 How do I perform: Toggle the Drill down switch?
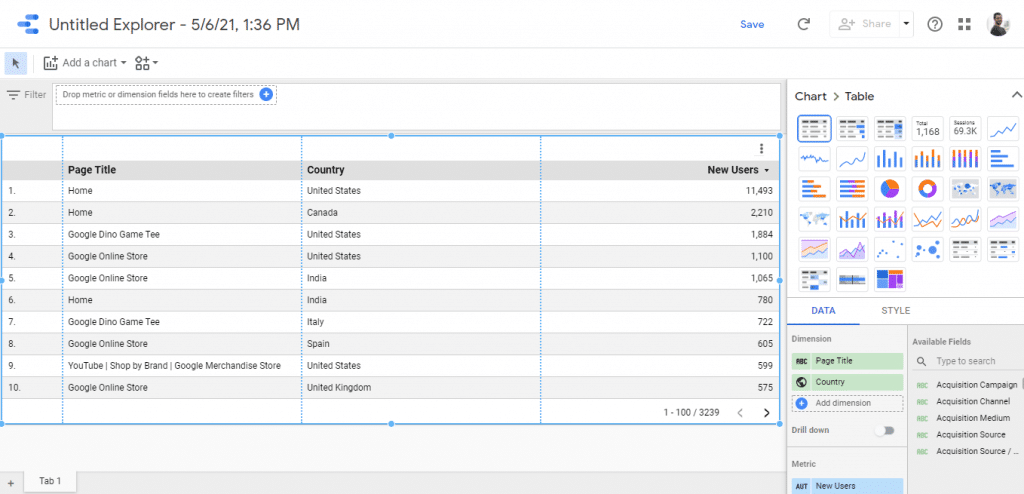tap(885, 430)
